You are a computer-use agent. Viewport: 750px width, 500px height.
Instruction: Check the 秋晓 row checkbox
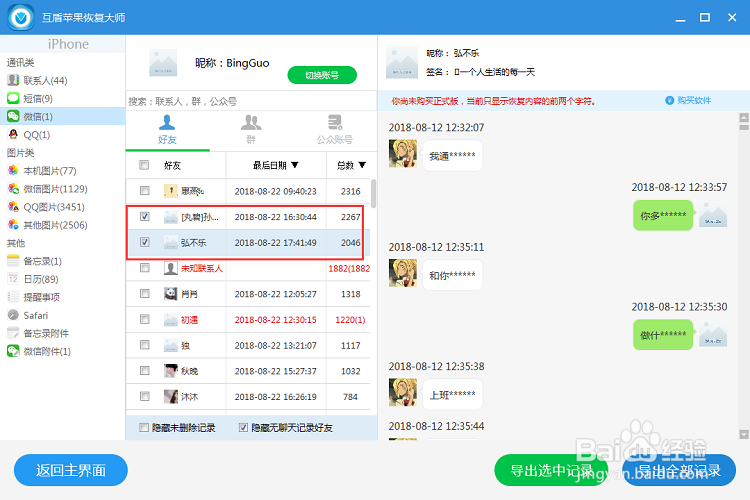(144, 370)
